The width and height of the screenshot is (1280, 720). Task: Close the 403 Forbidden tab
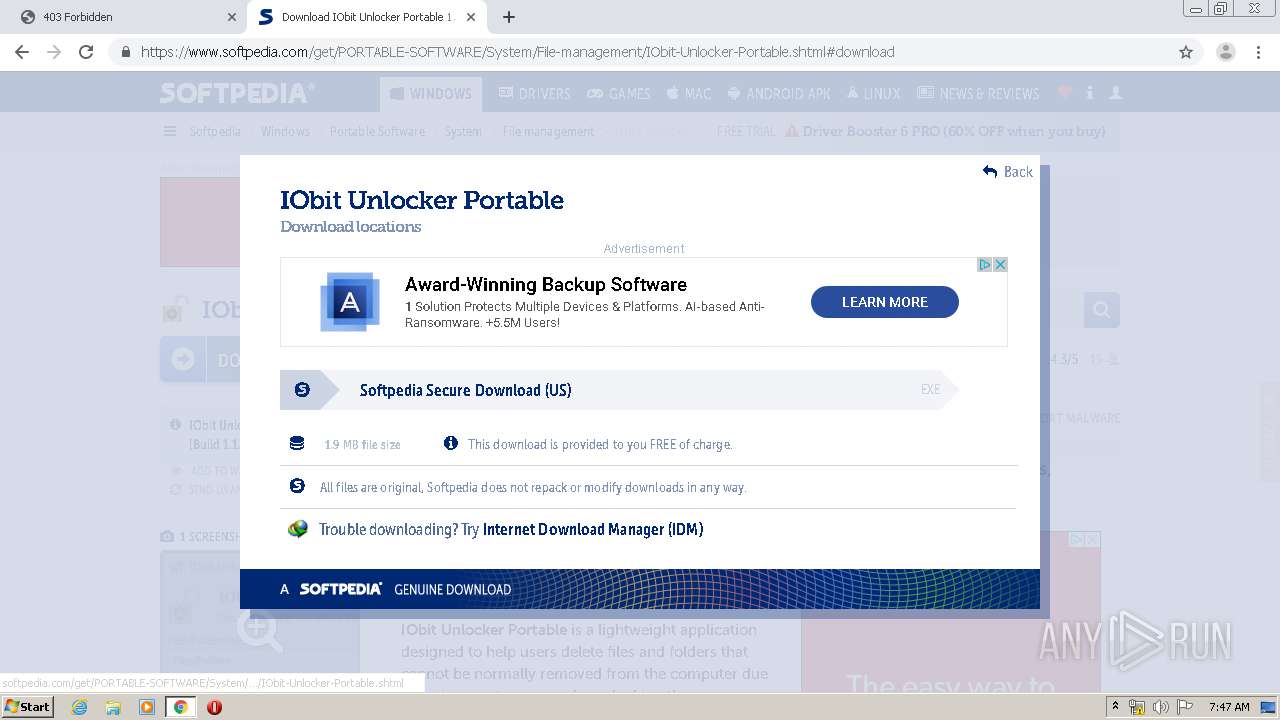(231, 17)
